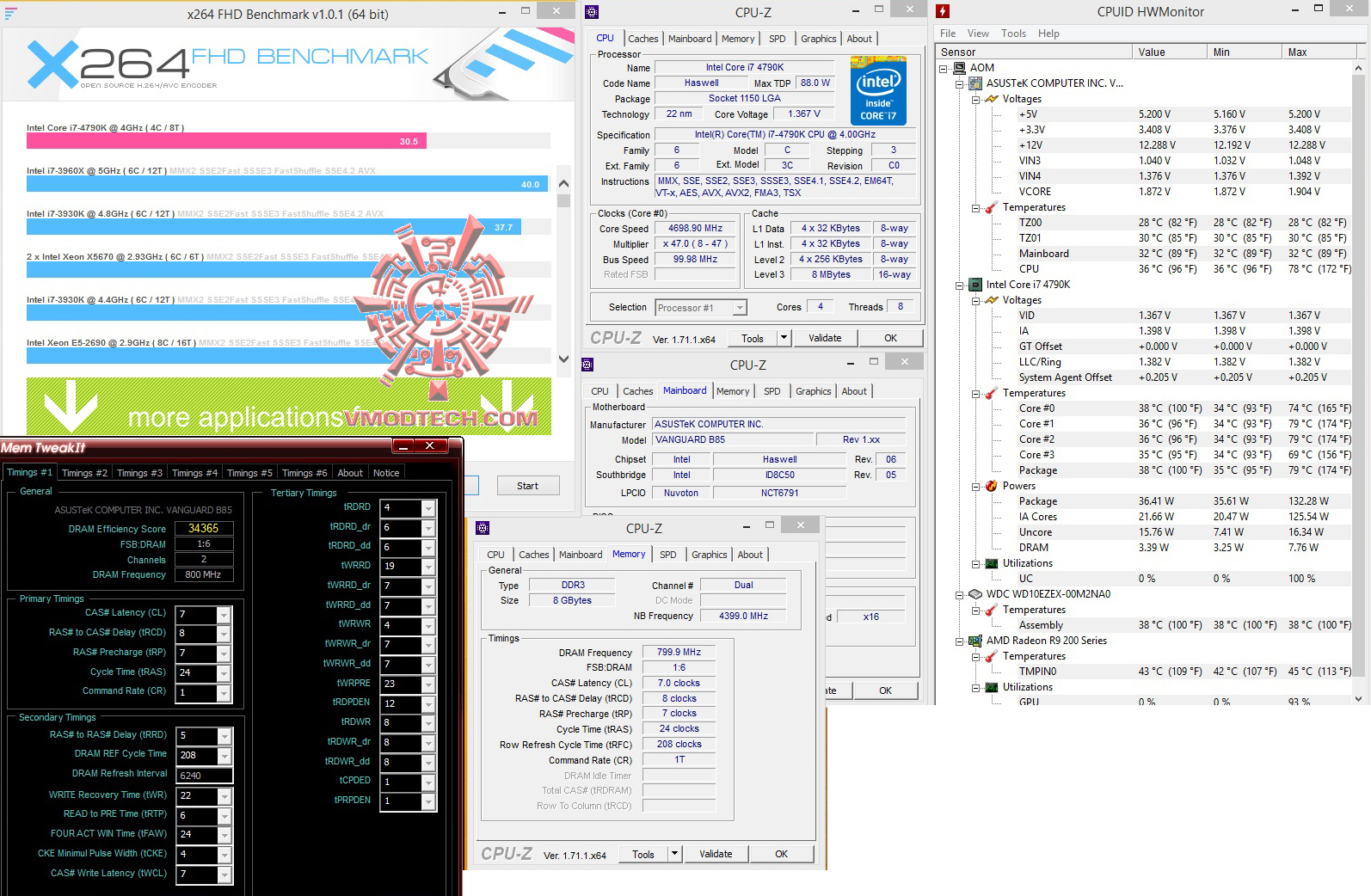Open the View menu in HWMonitor
Image resolution: width=1371 pixels, height=896 pixels.
(x=978, y=34)
